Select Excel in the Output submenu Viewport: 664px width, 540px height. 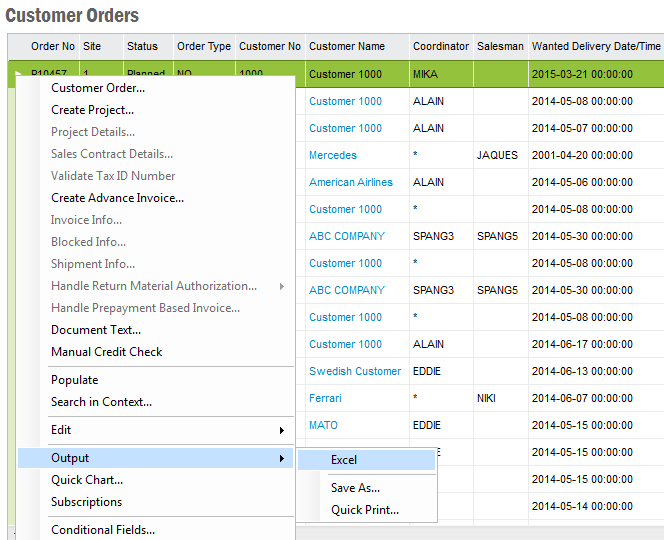pos(344,460)
